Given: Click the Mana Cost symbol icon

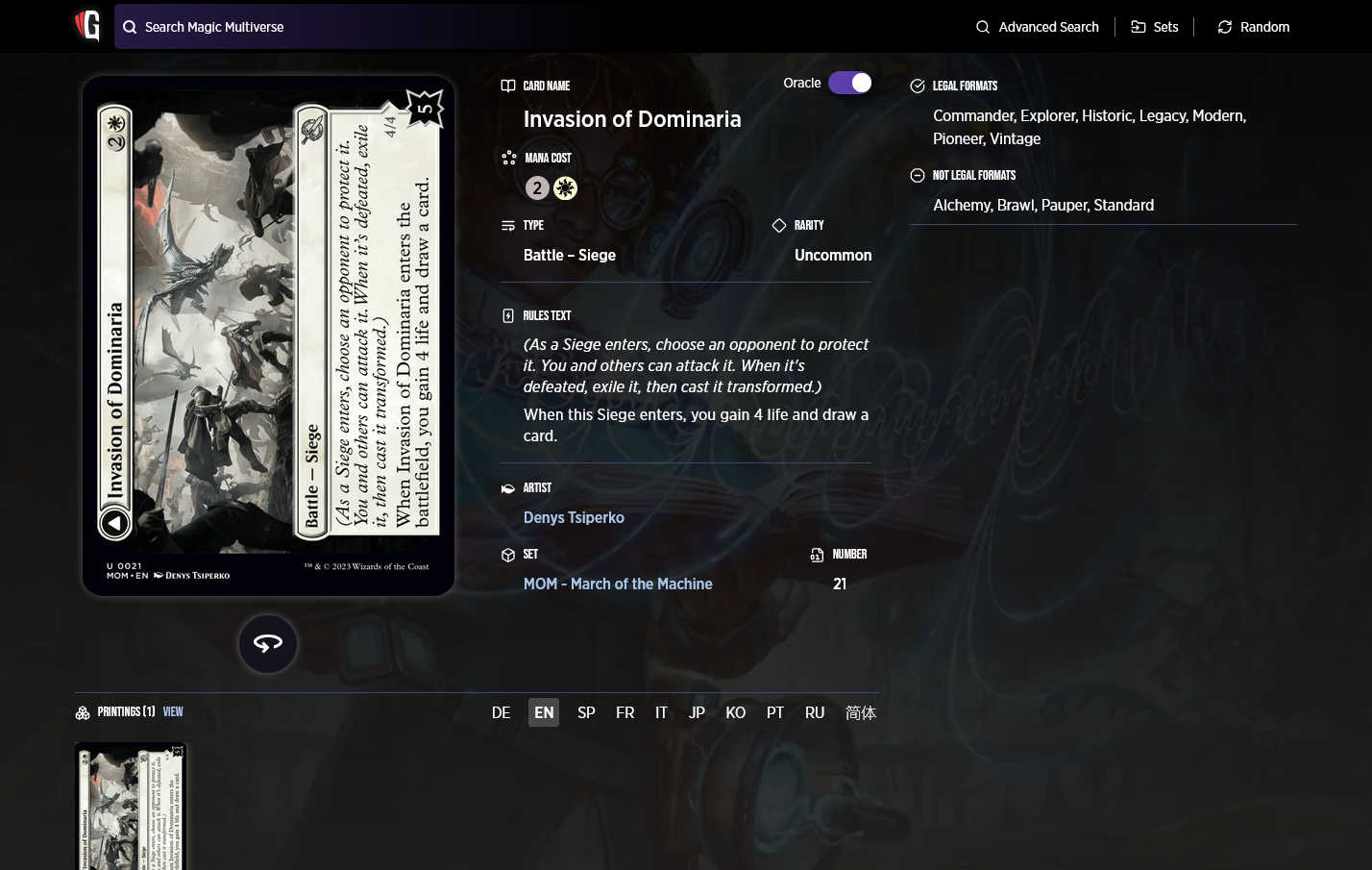Looking at the screenshot, I should (x=508, y=158).
